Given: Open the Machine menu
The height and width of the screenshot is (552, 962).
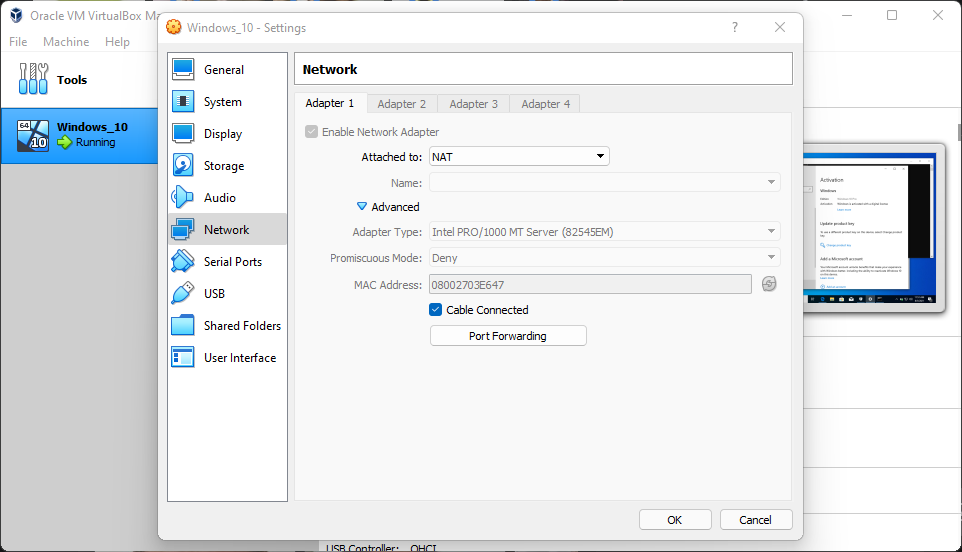Looking at the screenshot, I should click(x=66, y=42).
